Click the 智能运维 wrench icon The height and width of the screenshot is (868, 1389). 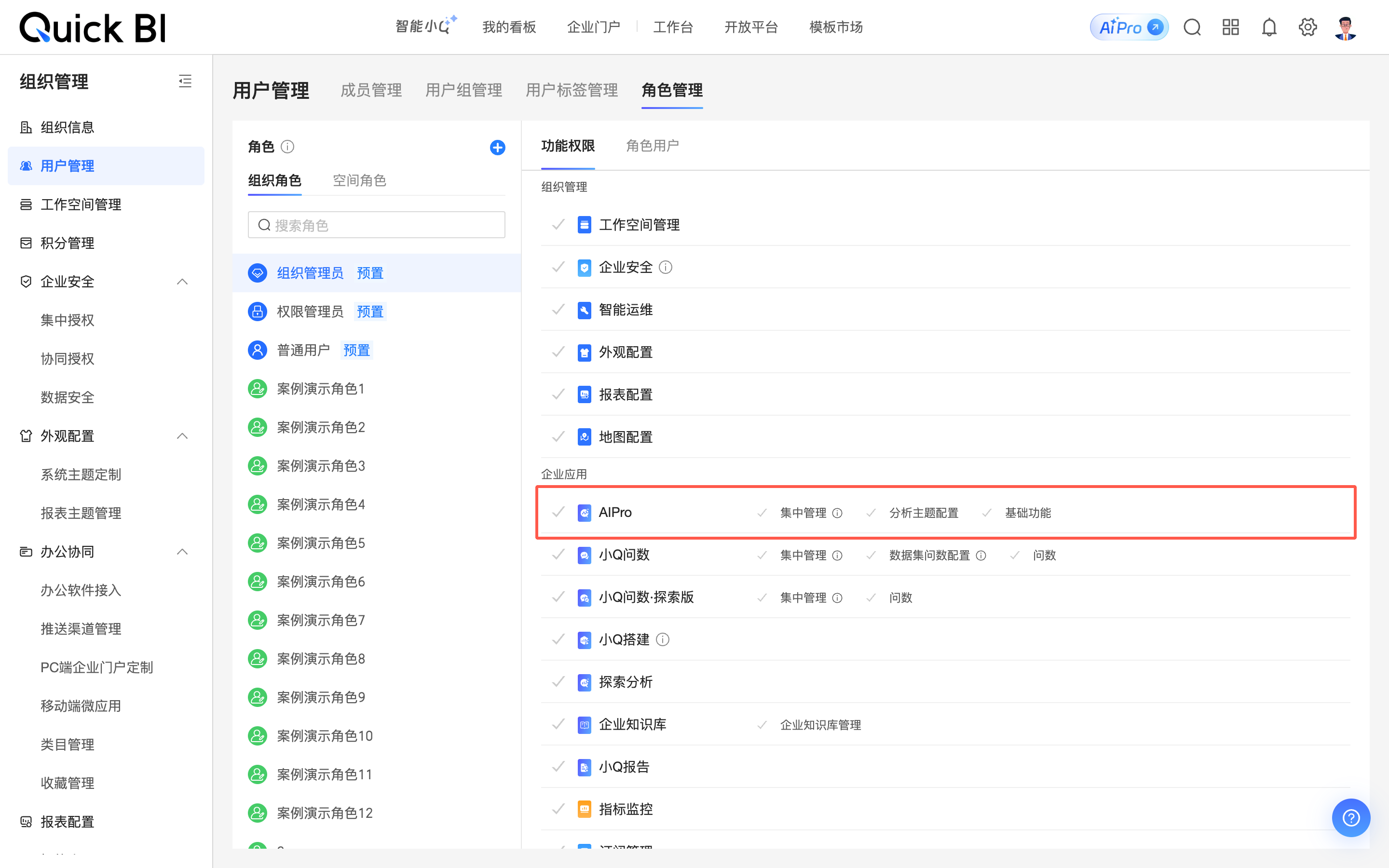tap(585, 310)
